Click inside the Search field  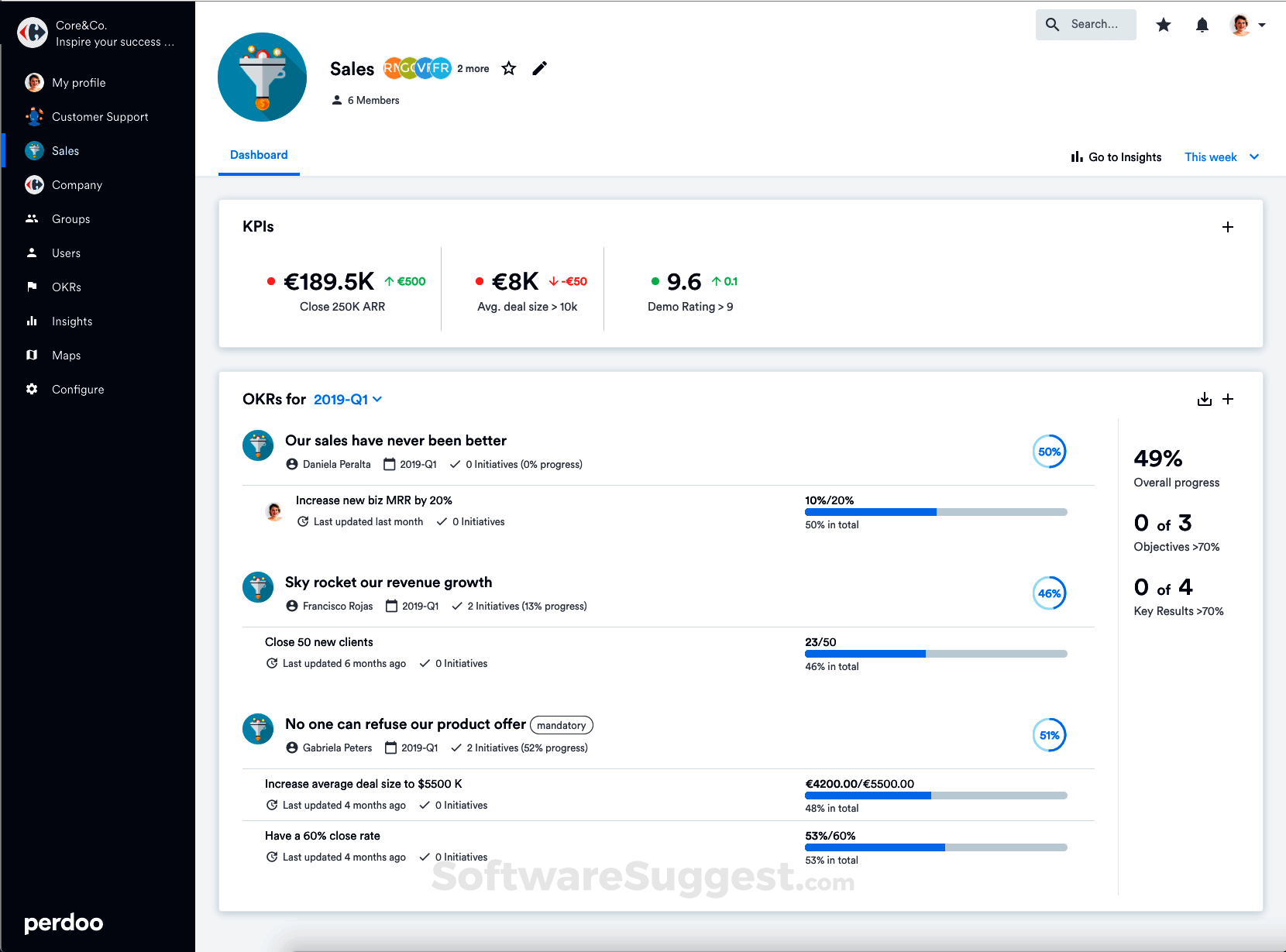tap(1092, 24)
